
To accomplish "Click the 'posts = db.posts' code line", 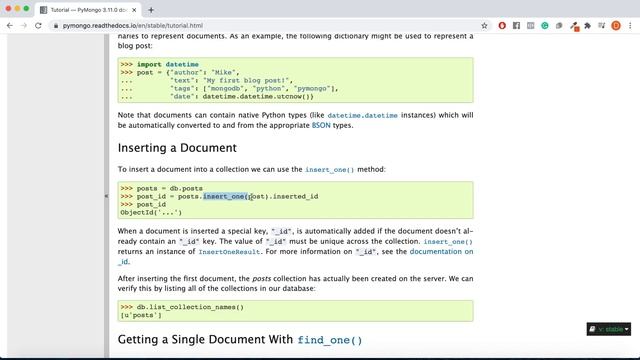I will tap(162, 188).
